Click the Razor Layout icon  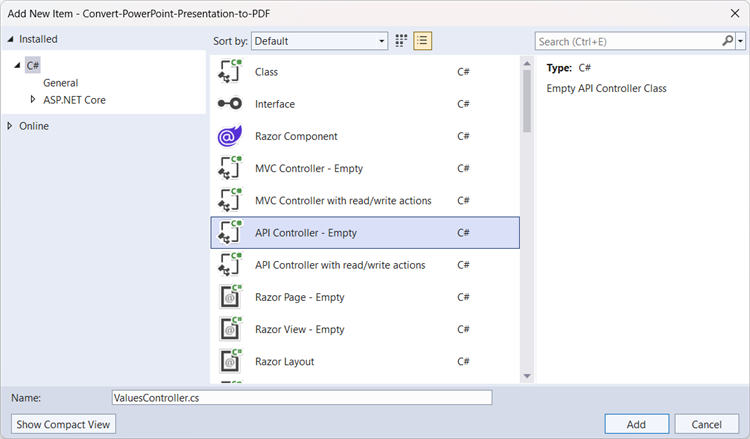click(x=230, y=361)
